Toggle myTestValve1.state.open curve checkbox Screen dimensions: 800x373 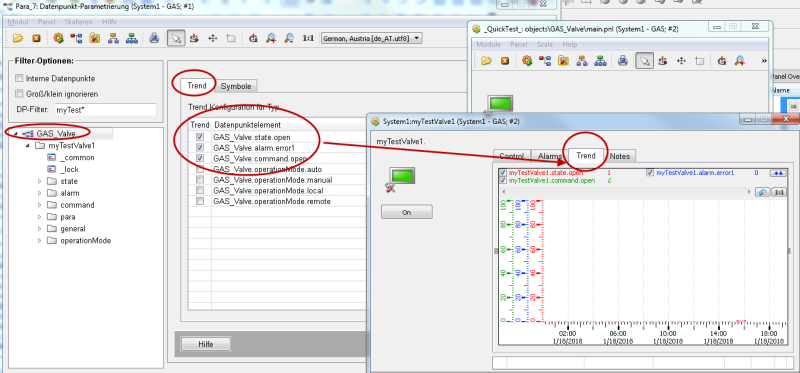coord(503,173)
